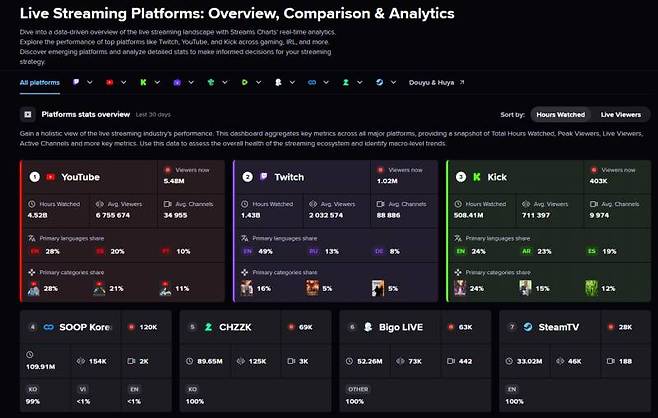The height and width of the screenshot is (418, 658).
Task: Open the CHZZK platform title
Action: [235, 327]
